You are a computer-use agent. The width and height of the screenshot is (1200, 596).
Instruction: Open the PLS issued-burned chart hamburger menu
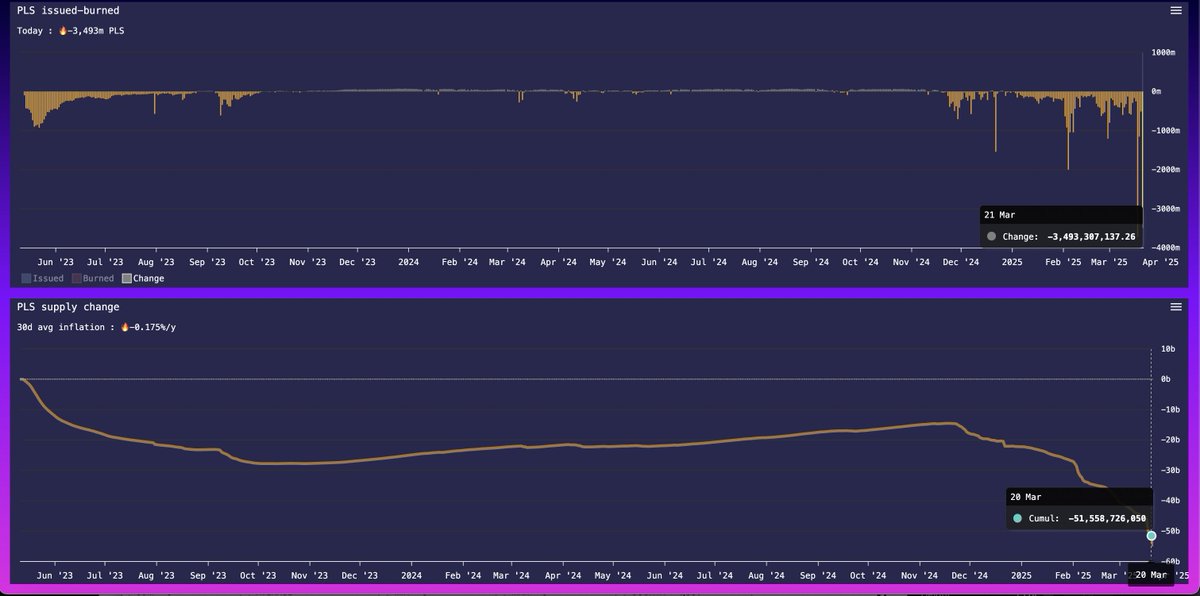tap(1175, 10)
